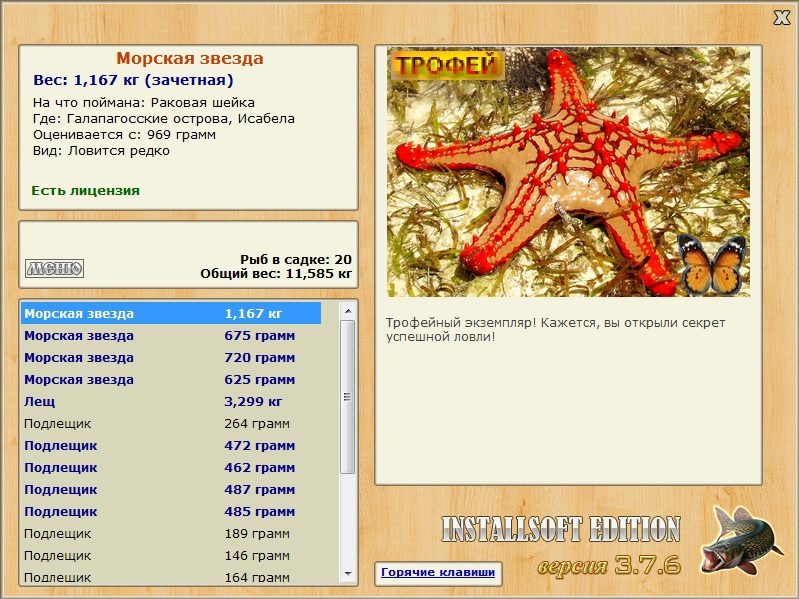Viewport: 799px width, 599px height.
Task: Select Подлещик 164 грамм row
Action: coord(171,577)
